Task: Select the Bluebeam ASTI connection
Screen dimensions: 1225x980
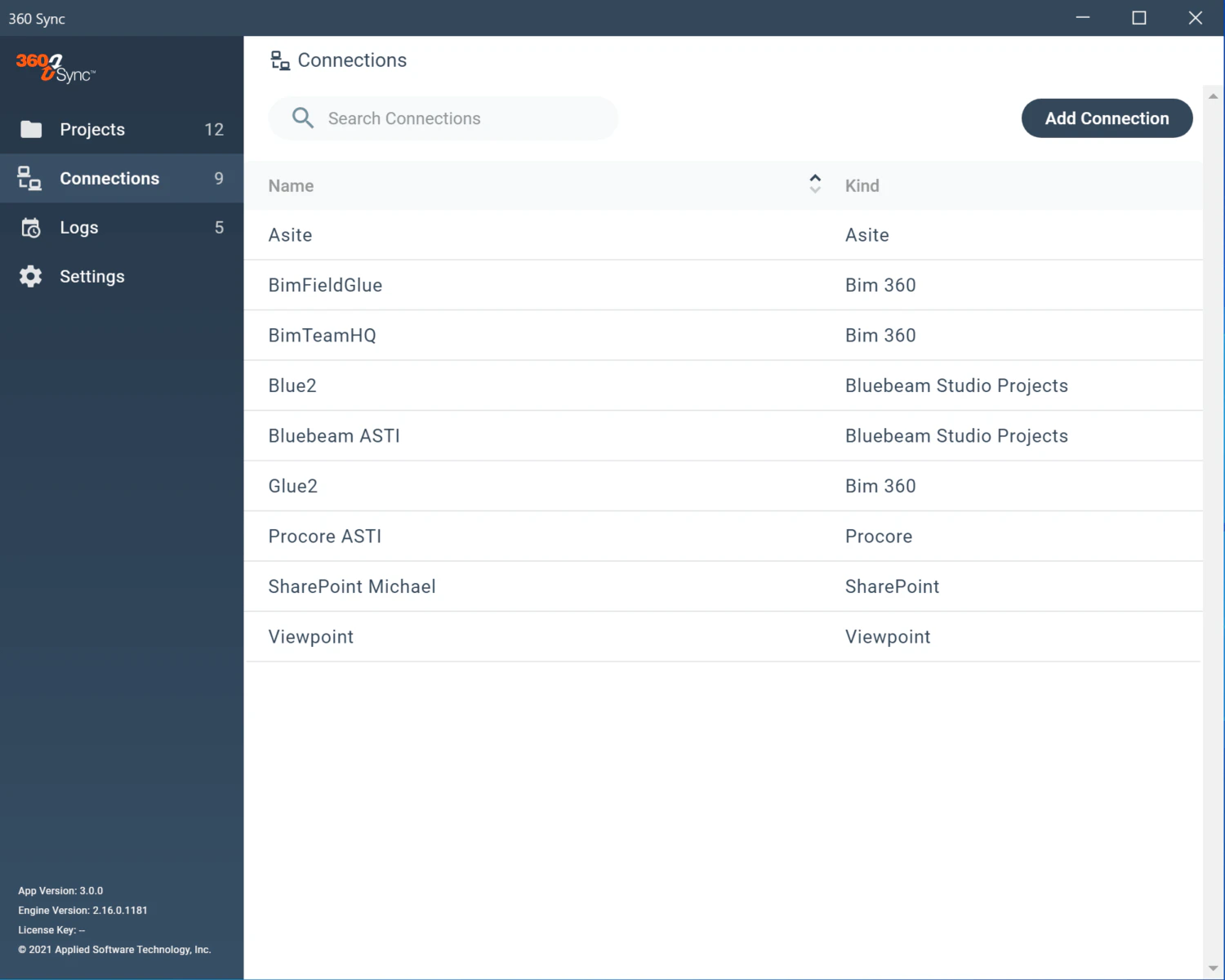Action: point(334,436)
